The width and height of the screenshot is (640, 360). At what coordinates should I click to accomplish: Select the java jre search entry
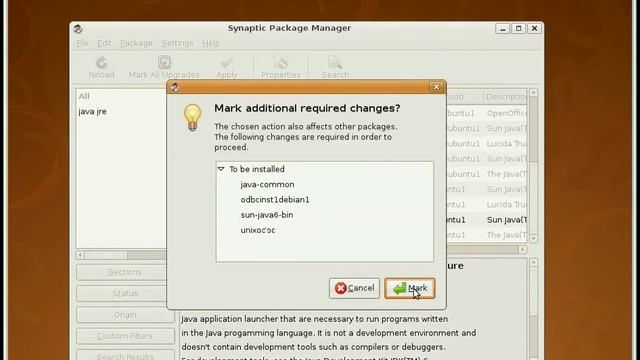[92, 111]
